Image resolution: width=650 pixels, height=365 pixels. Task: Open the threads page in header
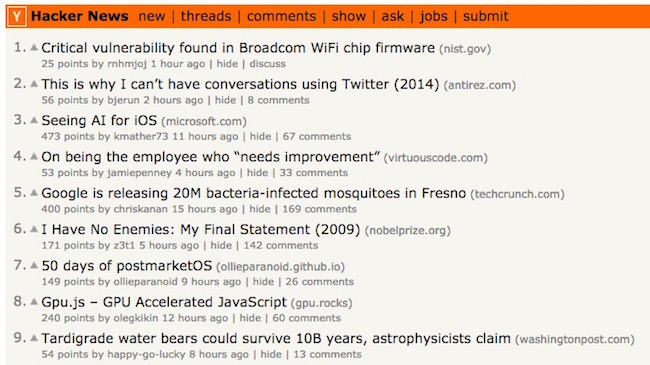click(206, 16)
